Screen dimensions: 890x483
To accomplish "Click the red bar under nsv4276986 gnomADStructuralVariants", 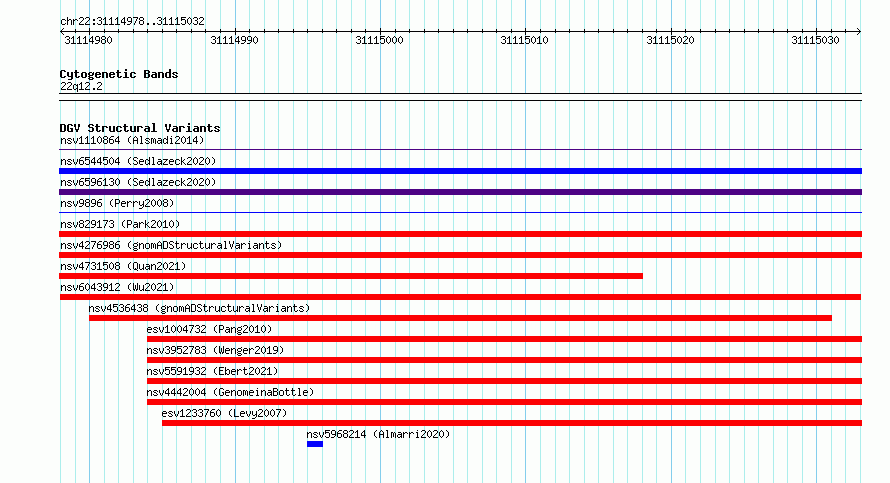I will 460,255.
